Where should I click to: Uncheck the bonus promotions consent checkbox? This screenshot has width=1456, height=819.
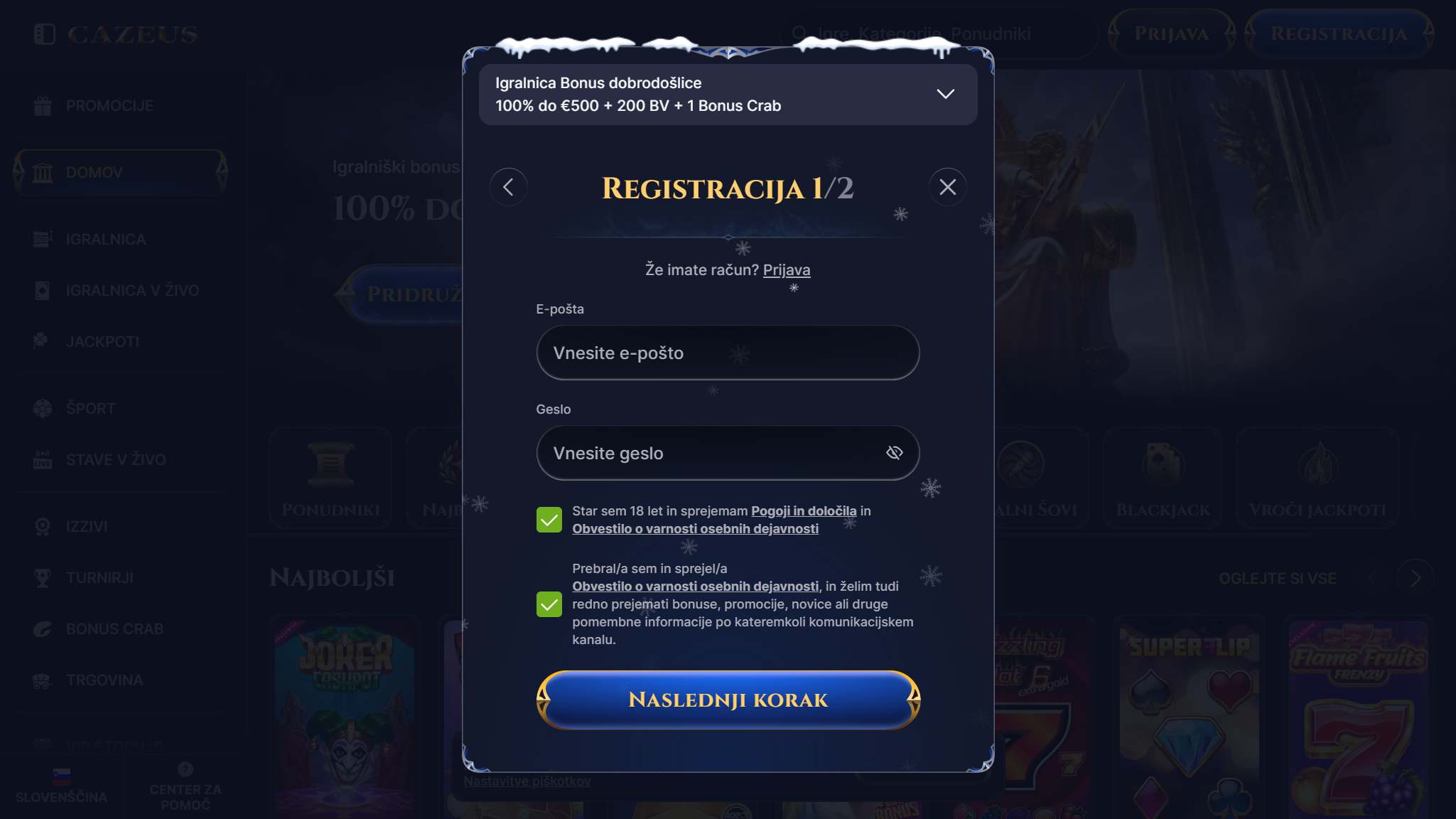click(x=549, y=604)
